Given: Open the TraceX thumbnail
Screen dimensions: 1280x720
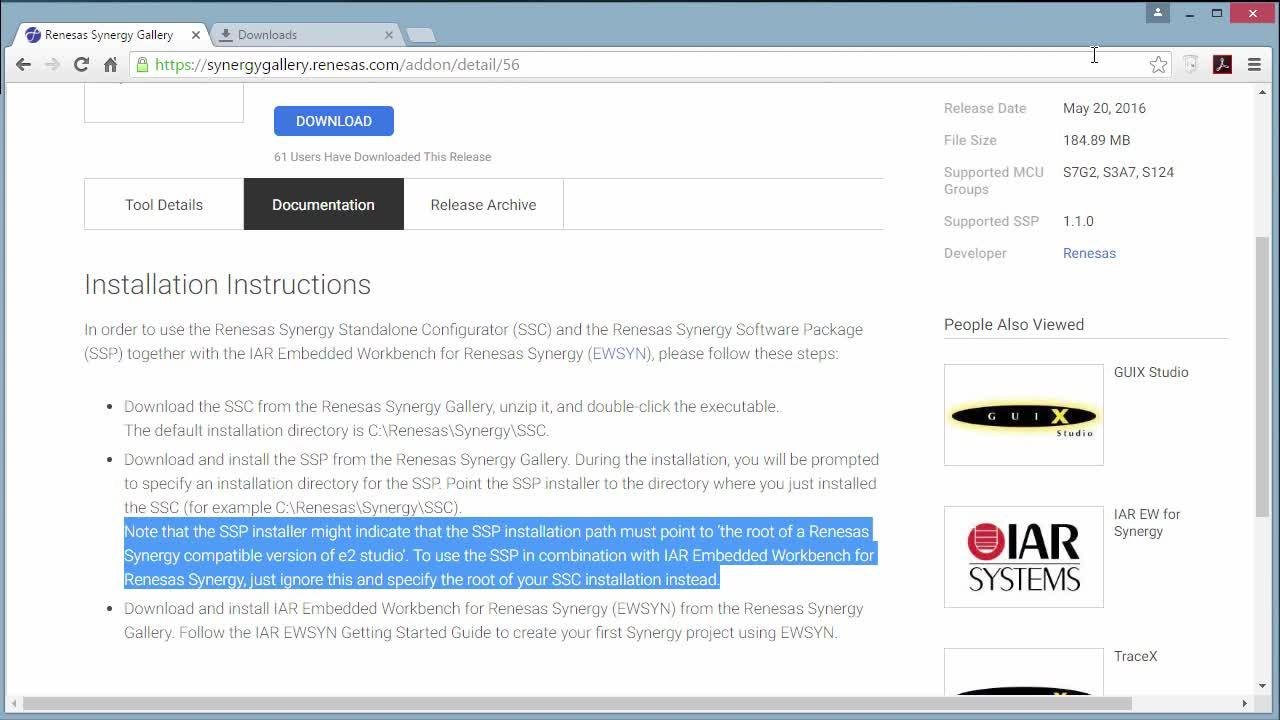Looking at the screenshot, I should [x=1024, y=672].
